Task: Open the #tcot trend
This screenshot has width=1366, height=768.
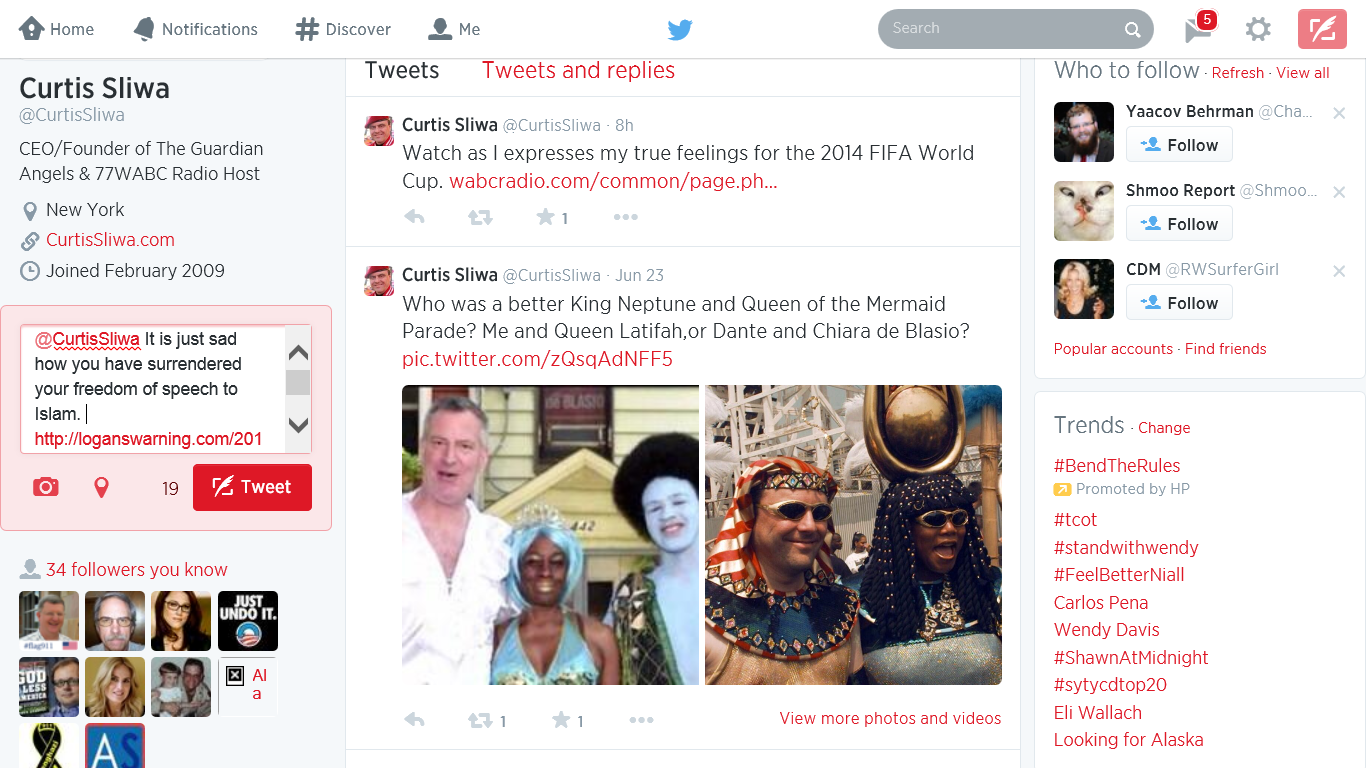Action: (x=1075, y=520)
